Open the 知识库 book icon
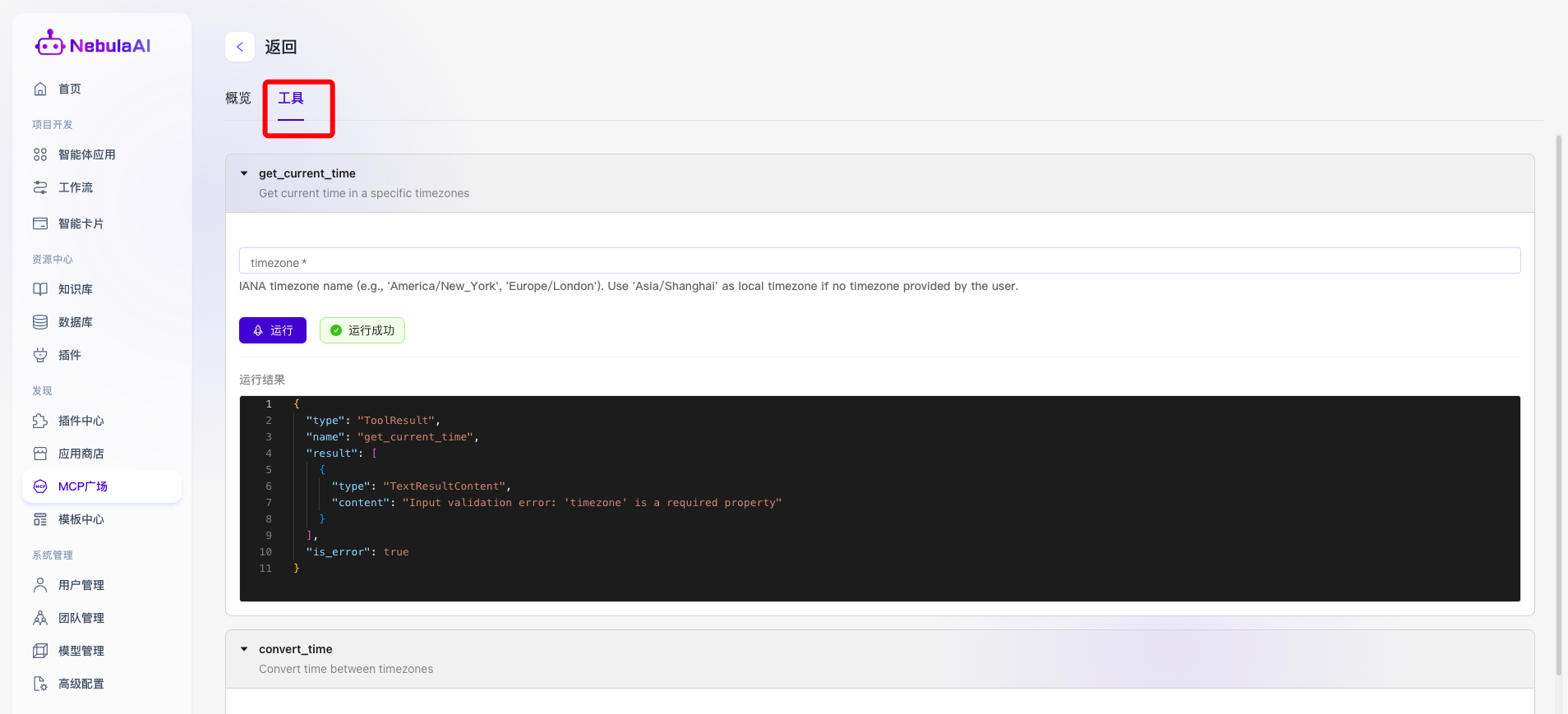Screen dimensions: 1568x714 tap(40, 289)
